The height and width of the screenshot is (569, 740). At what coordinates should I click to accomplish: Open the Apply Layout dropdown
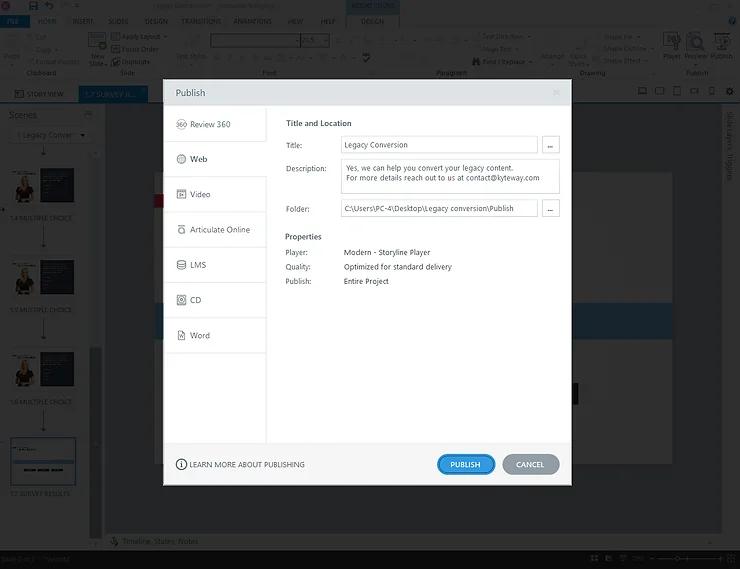139,37
